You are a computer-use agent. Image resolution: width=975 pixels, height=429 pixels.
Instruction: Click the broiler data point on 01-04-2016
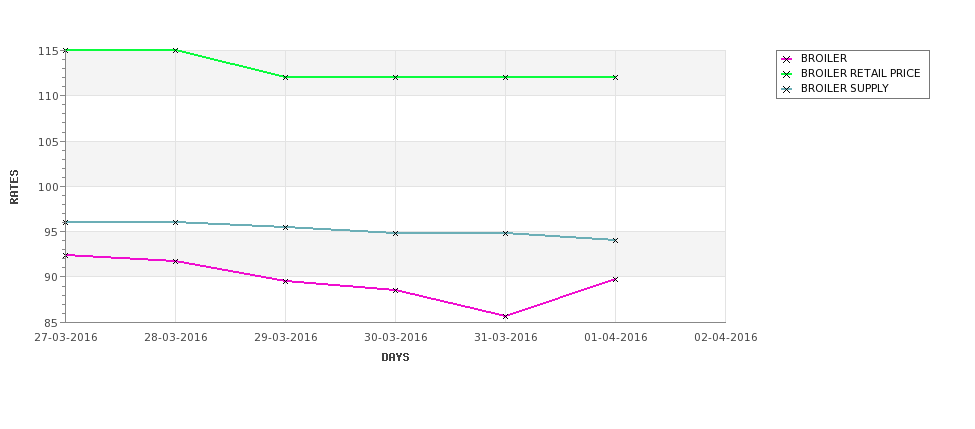tap(615, 280)
